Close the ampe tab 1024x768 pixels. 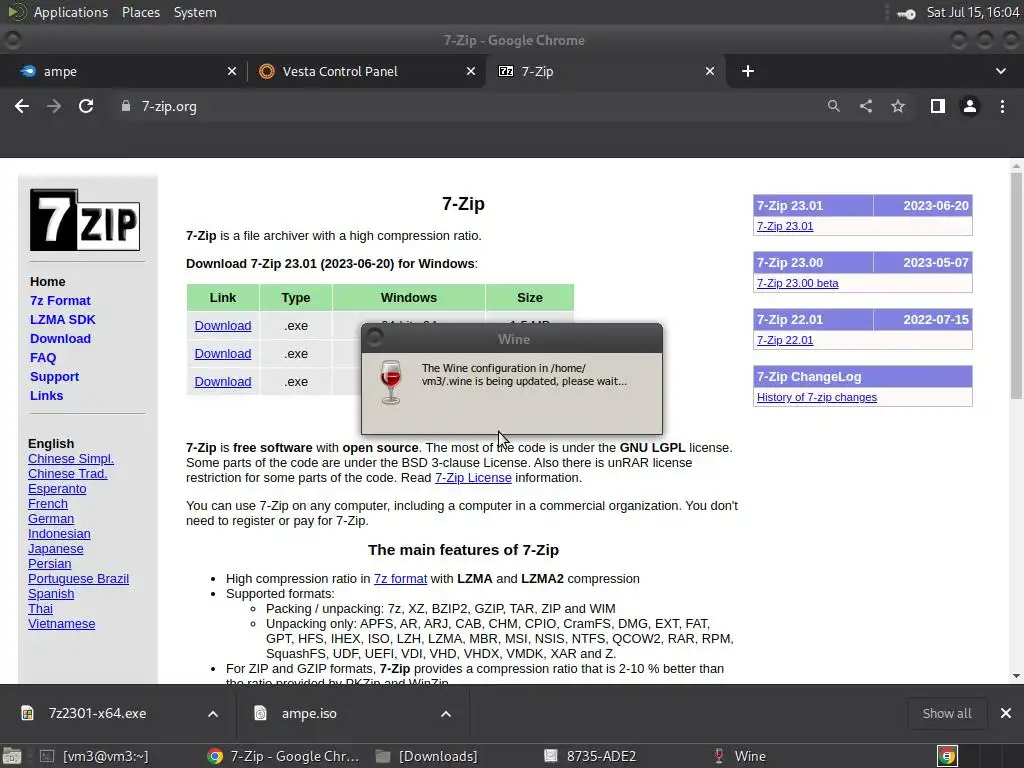click(232, 71)
